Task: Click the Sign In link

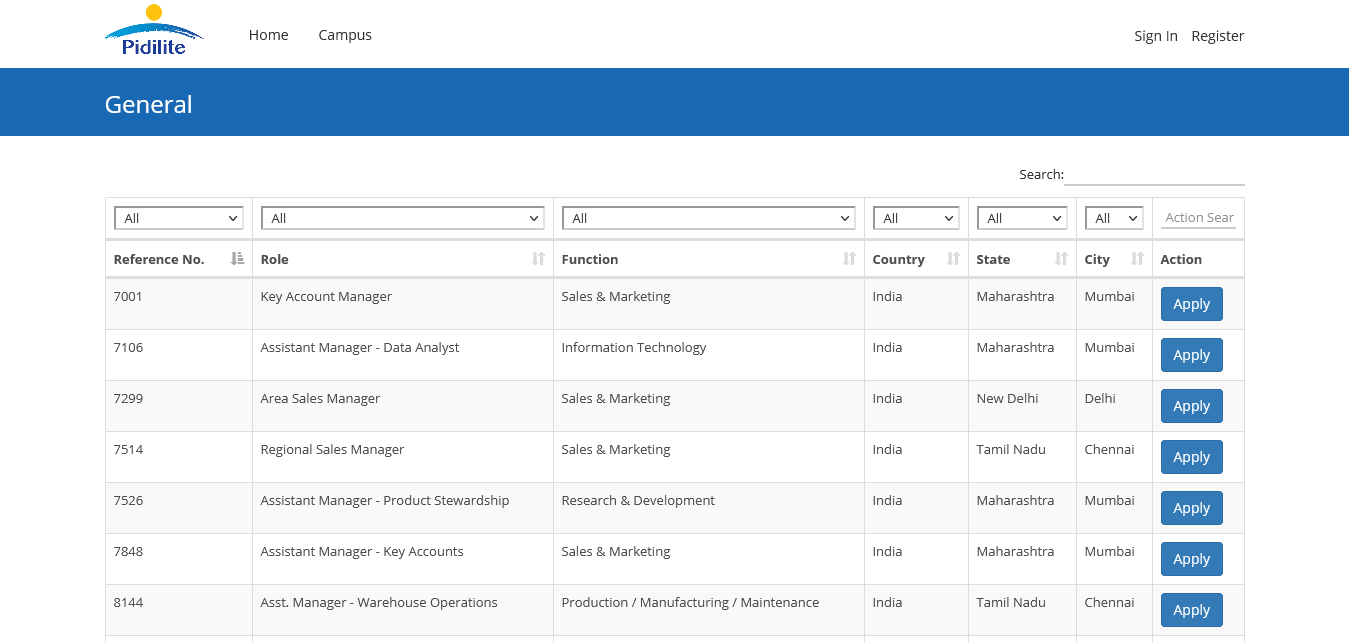Action: tap(1155, 36)
